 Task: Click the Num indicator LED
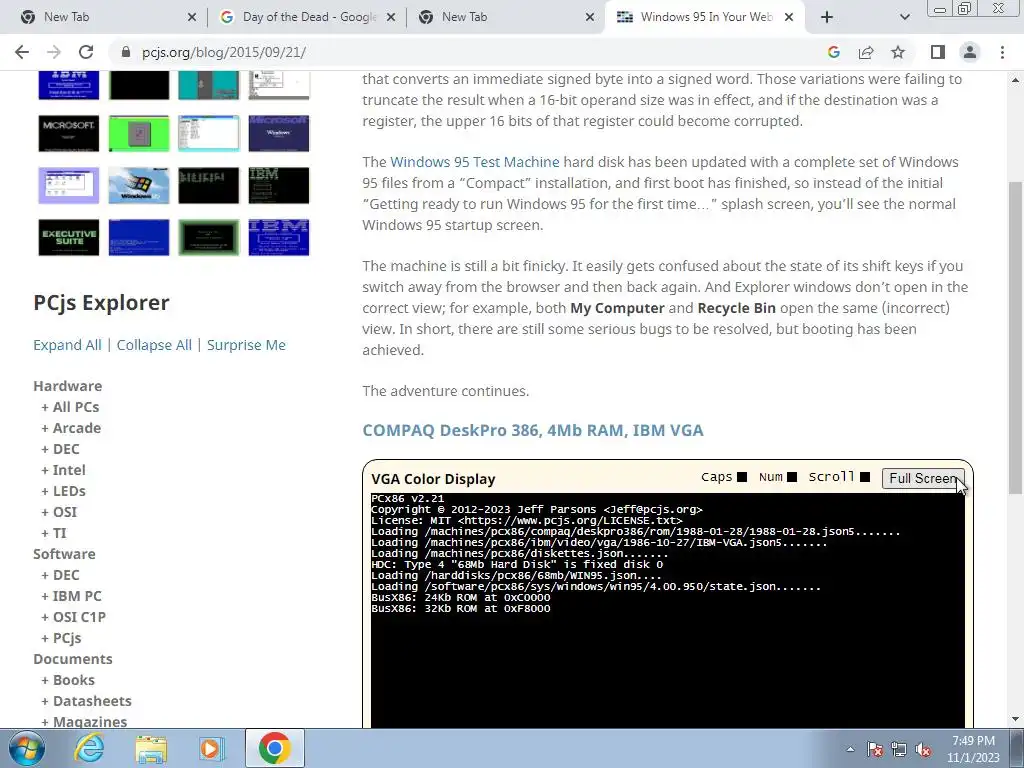point(792,477)
